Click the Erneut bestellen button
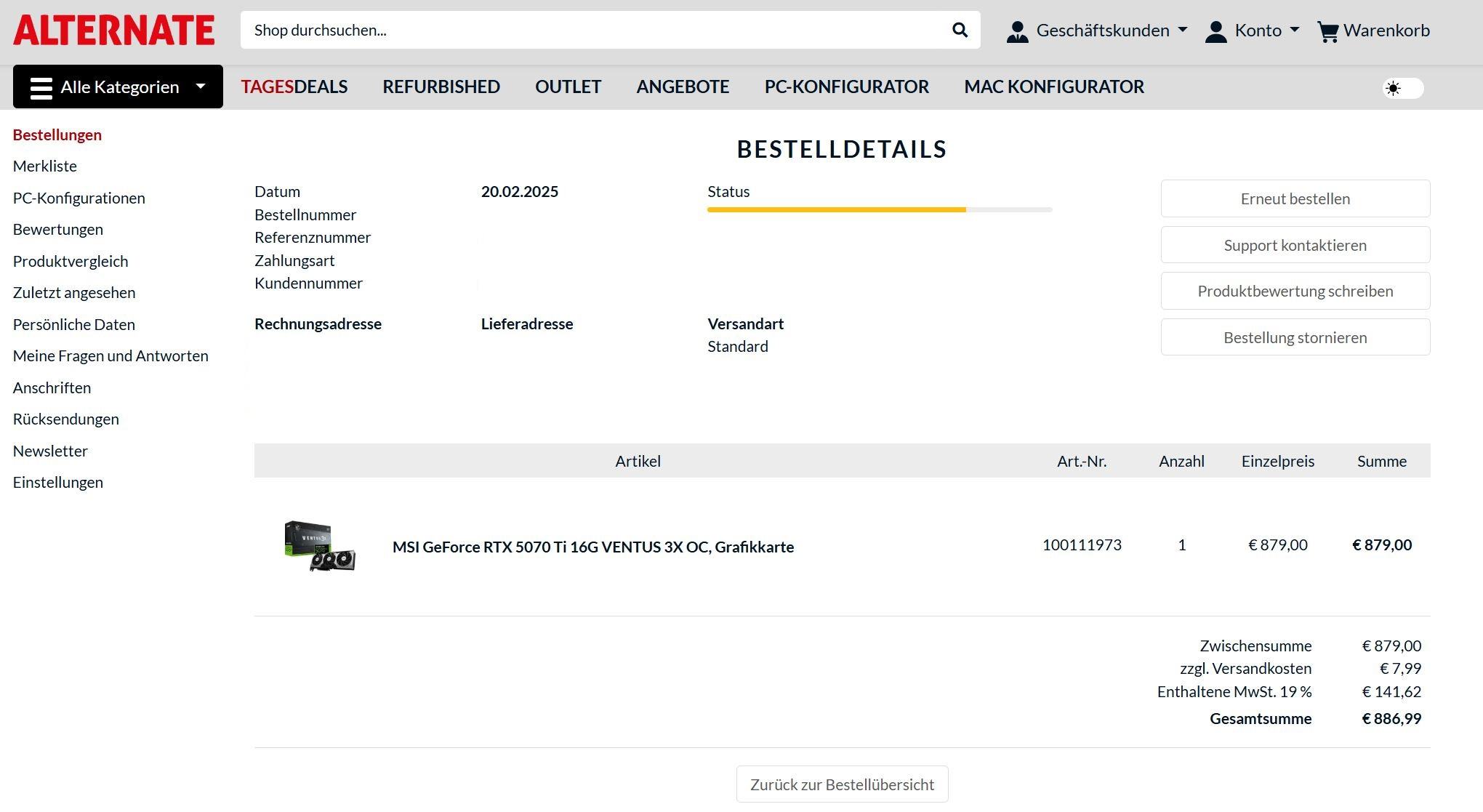Image resolution: width=1483 pixels, height=812 pixels. (1295, 198)
